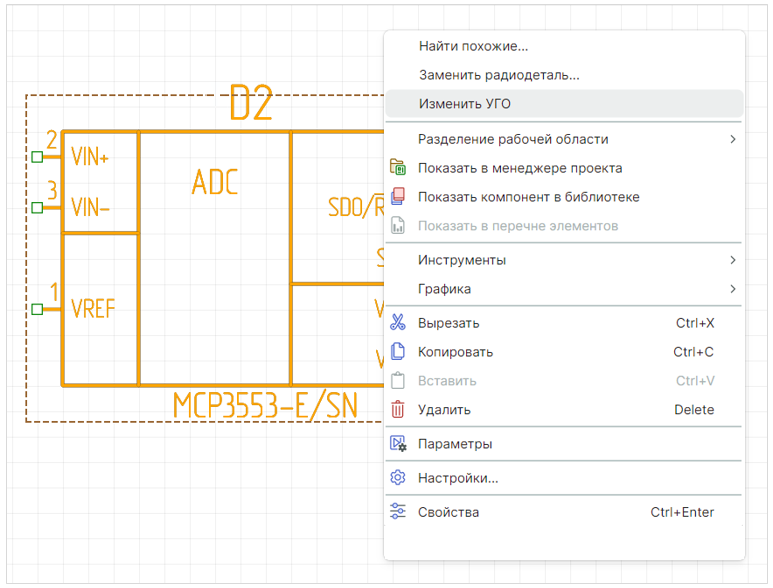Image resolution: width=773 pixels, height=588 pixels.
Task: Click the red trash icon beside Удалить
Action: coord(398,409)
